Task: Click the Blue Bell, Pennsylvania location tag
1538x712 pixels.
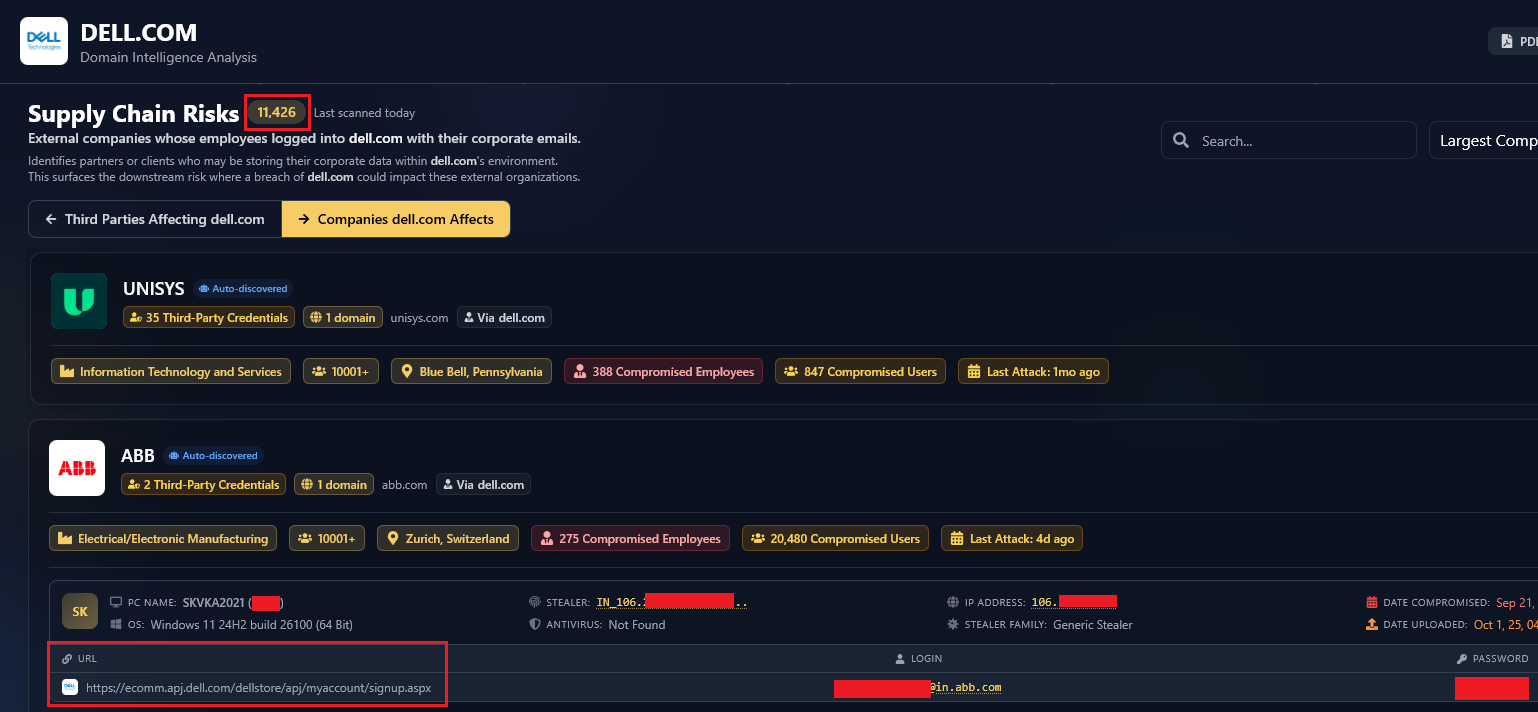Action: pos(471,372)
